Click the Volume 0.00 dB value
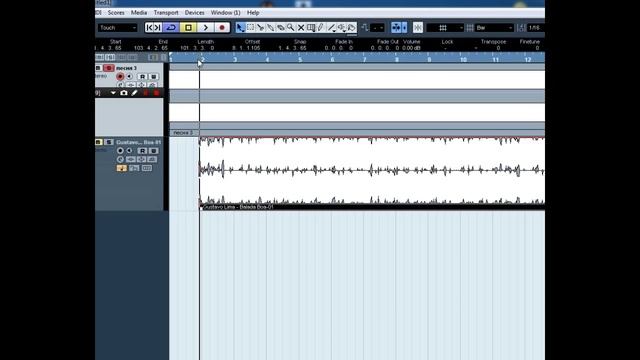This screenshot has height=360, width=640. [411, 48]
